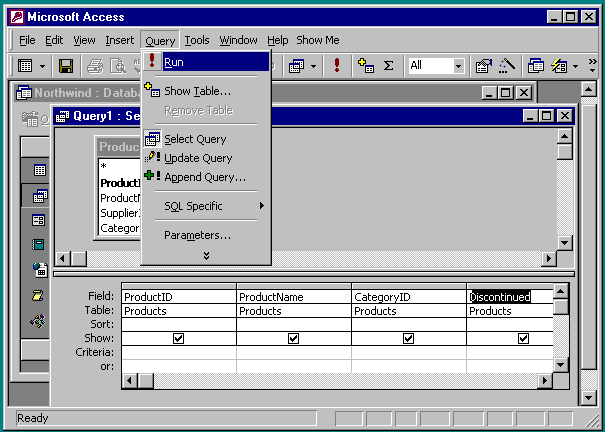Save the query with the floppy icon
The image size is (605, 432).
66,66
